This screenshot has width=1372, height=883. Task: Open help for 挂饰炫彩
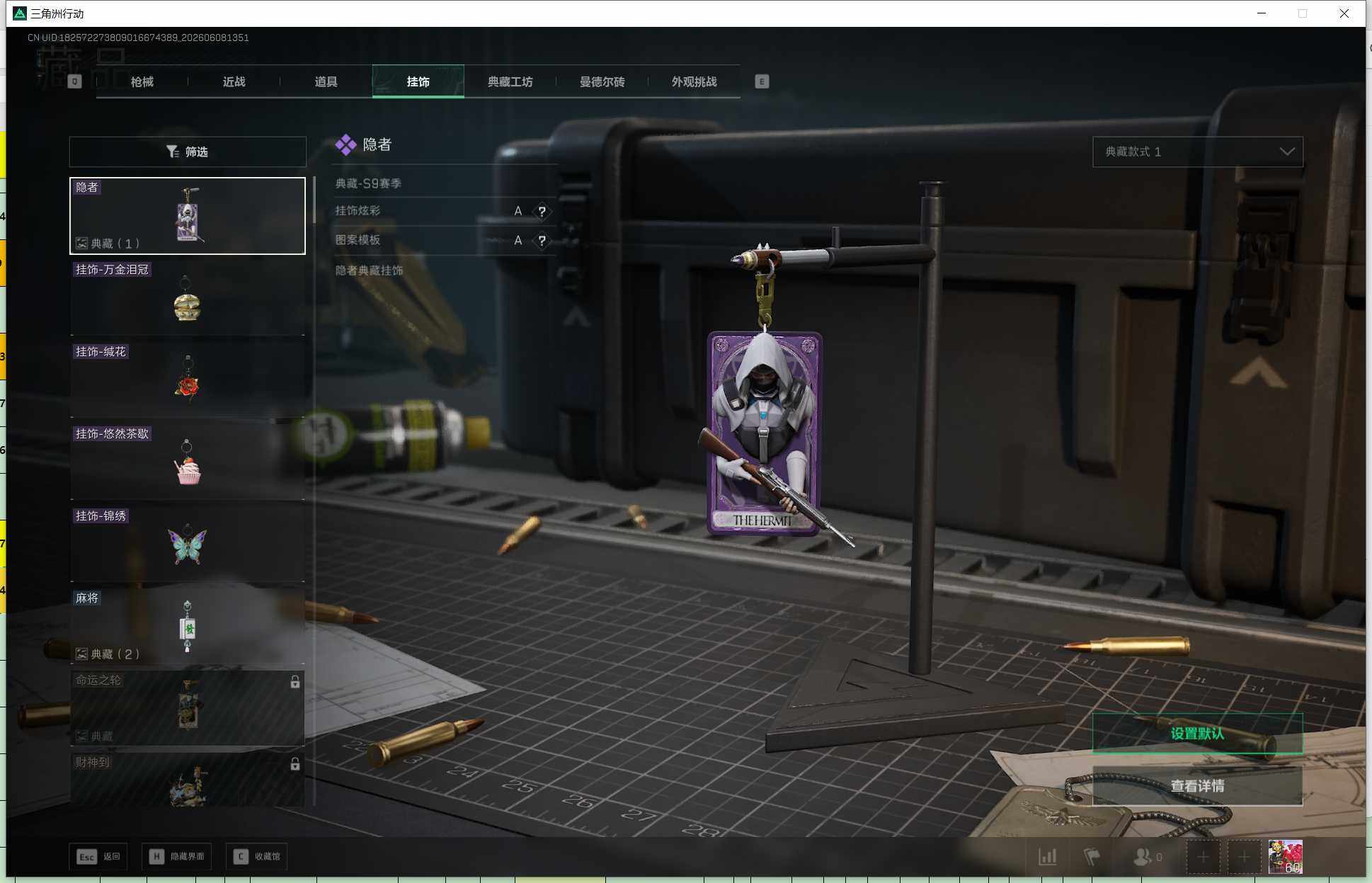click(x=542, y=211)
